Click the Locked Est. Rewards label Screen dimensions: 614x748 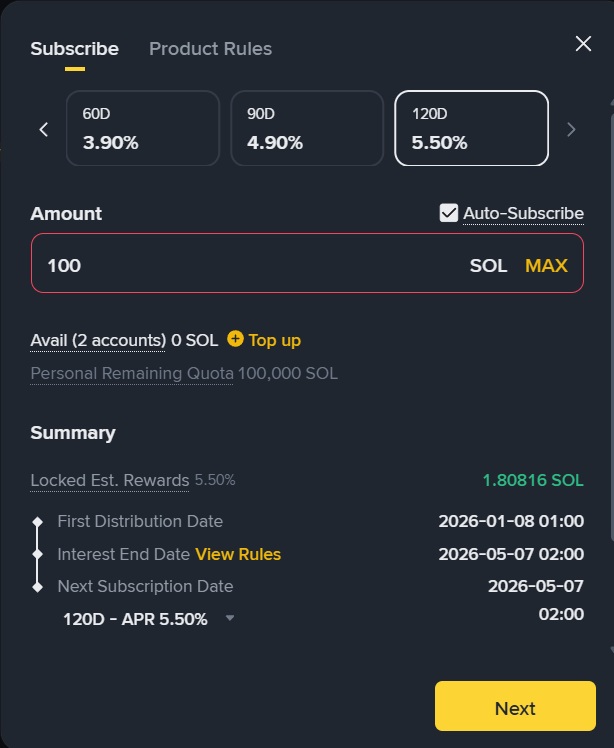[109, 480]
